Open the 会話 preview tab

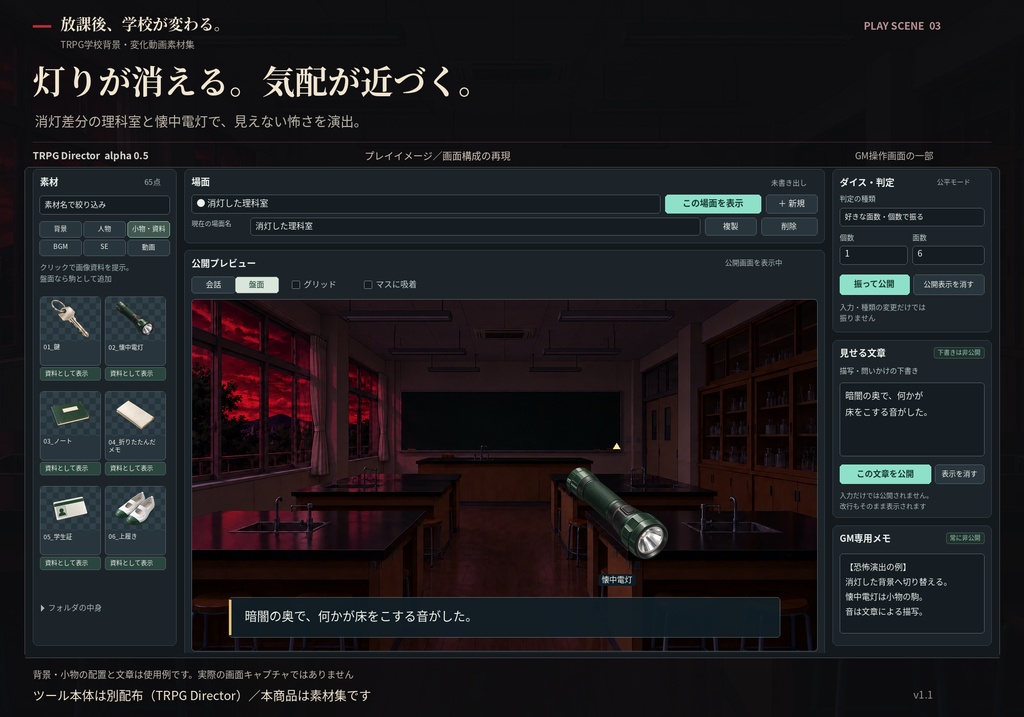[213, 285]
